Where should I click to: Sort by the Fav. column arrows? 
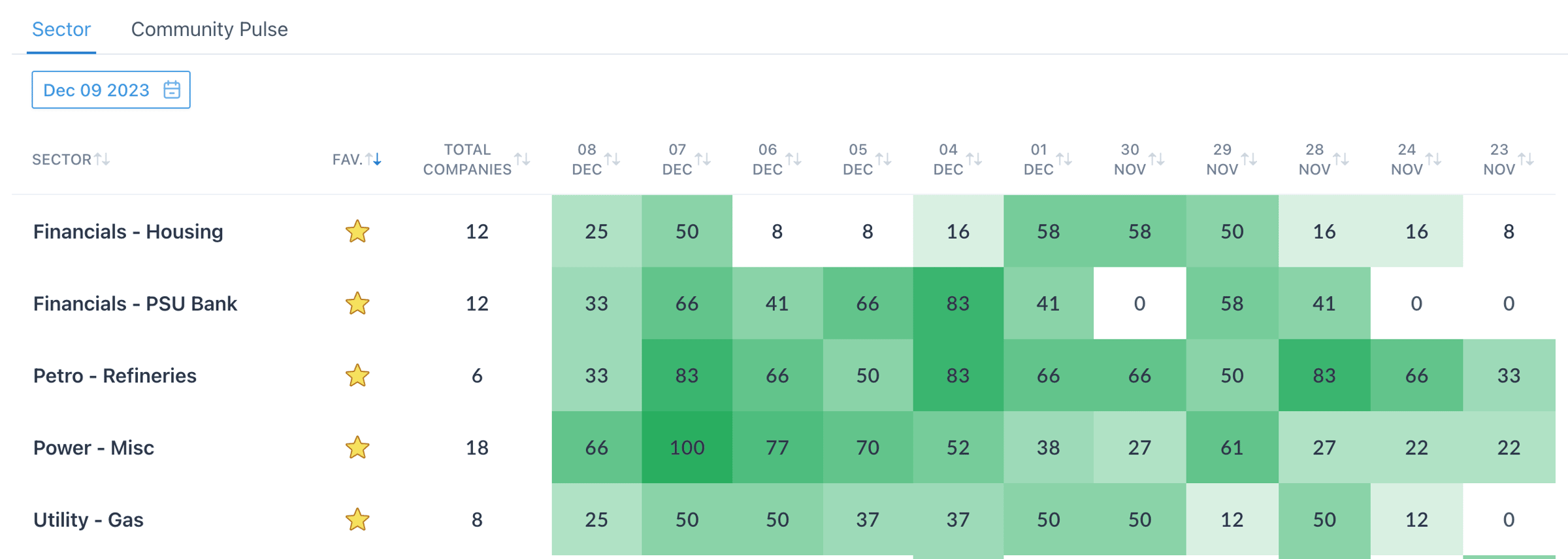point(373,159)
